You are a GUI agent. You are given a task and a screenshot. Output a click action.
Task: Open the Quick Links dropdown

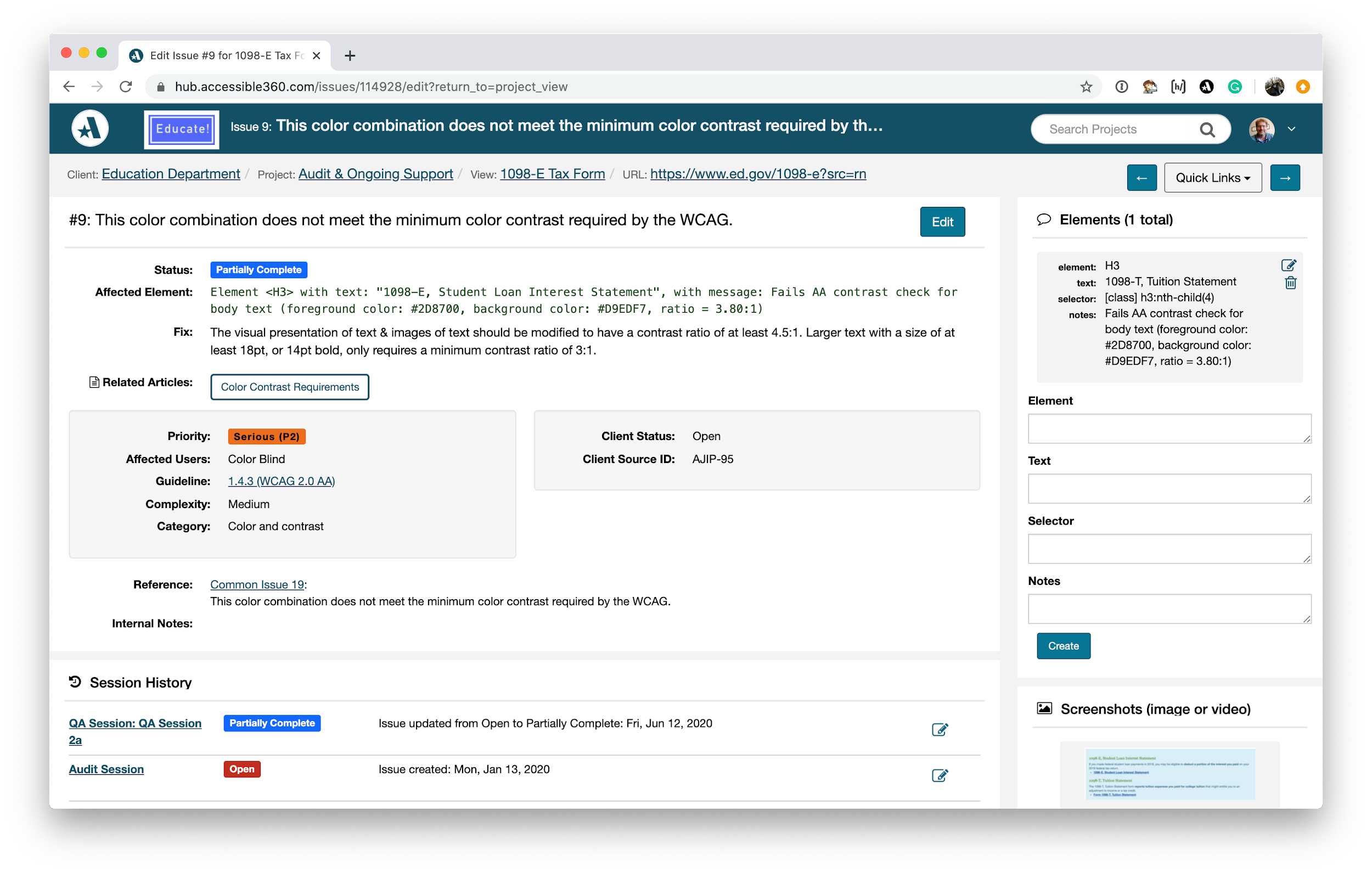coord(1212,178)
